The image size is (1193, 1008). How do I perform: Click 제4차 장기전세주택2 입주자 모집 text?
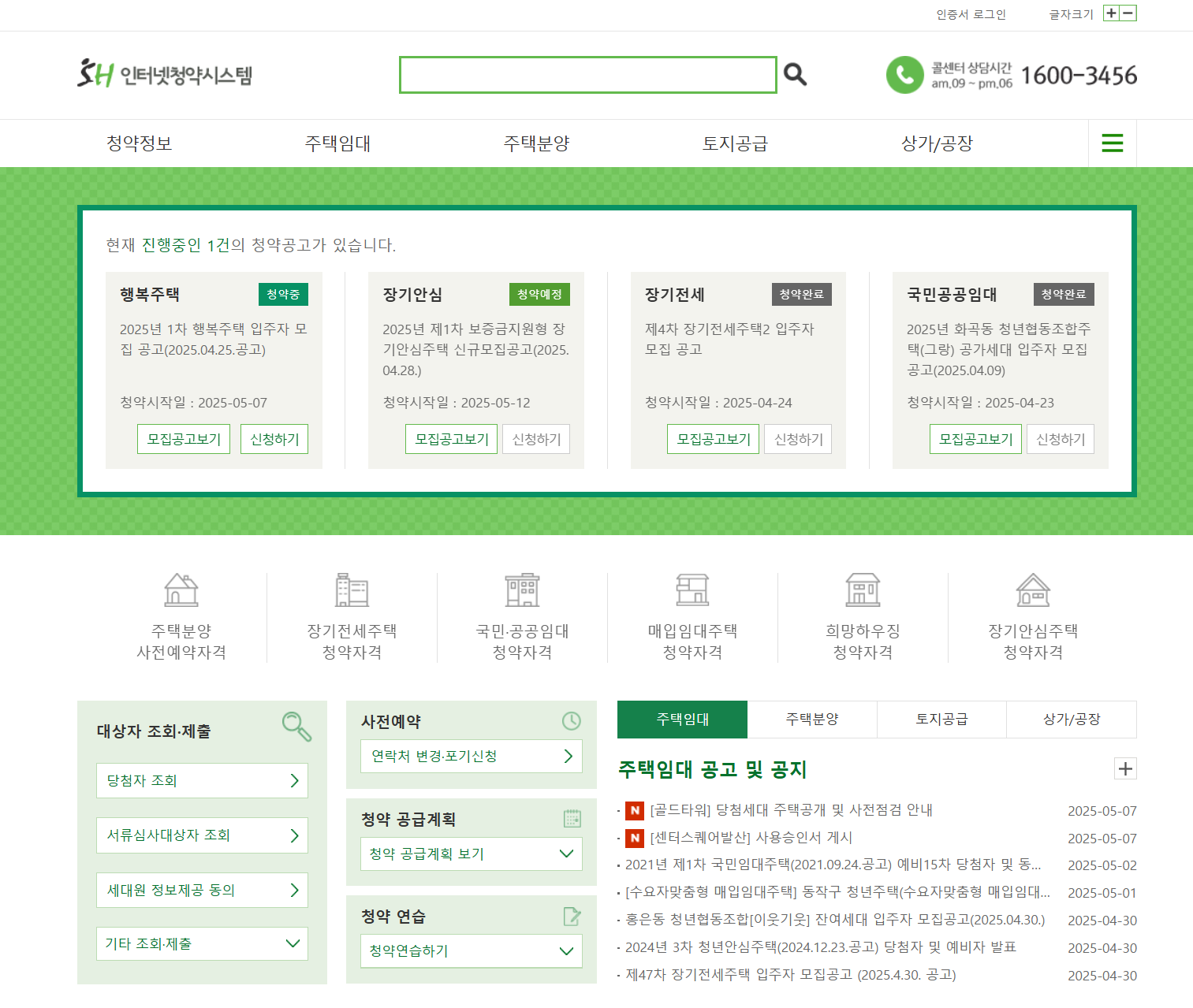[x=729, y=339]
